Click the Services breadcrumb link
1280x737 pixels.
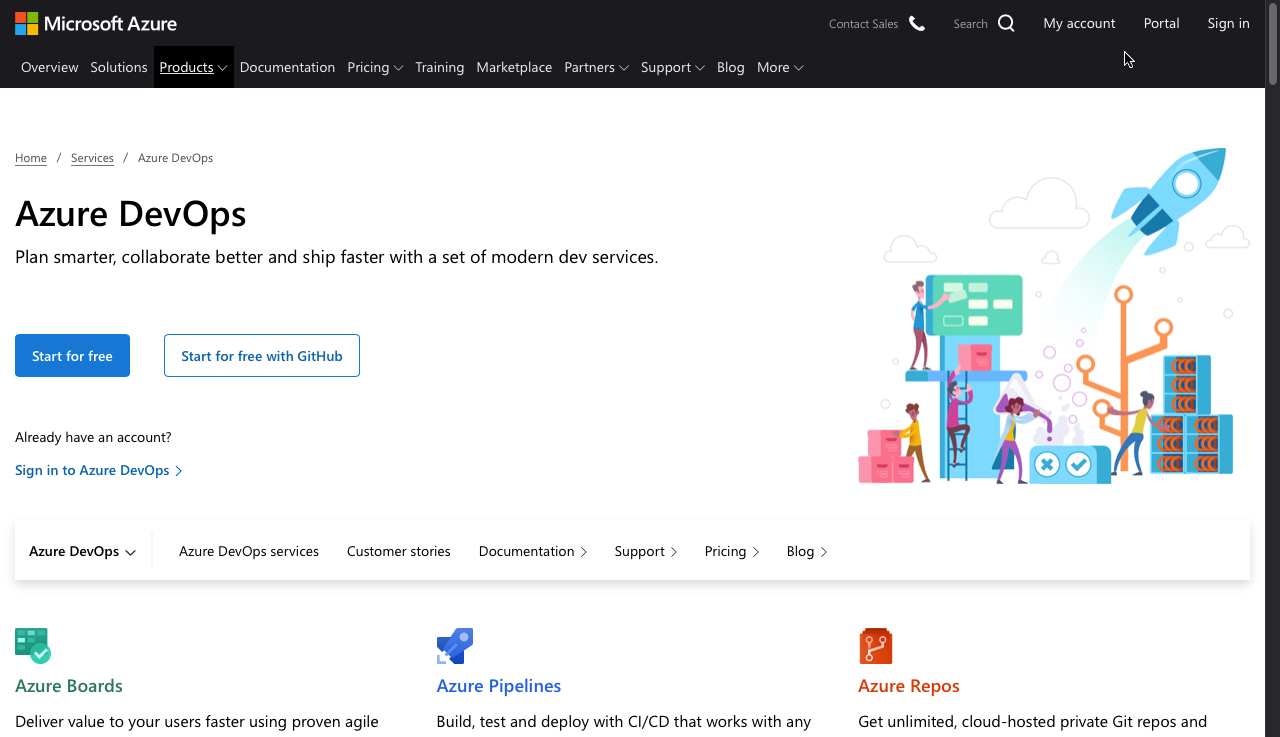(x=92, y=158)
